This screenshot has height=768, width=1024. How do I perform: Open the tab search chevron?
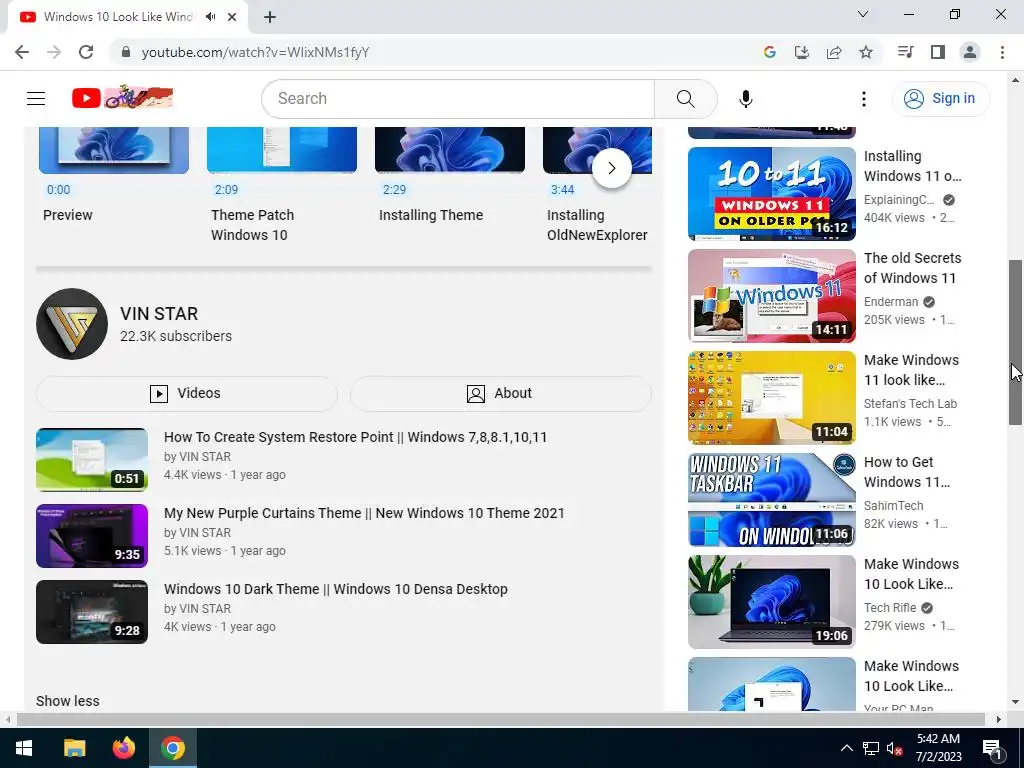pos(863,14)
